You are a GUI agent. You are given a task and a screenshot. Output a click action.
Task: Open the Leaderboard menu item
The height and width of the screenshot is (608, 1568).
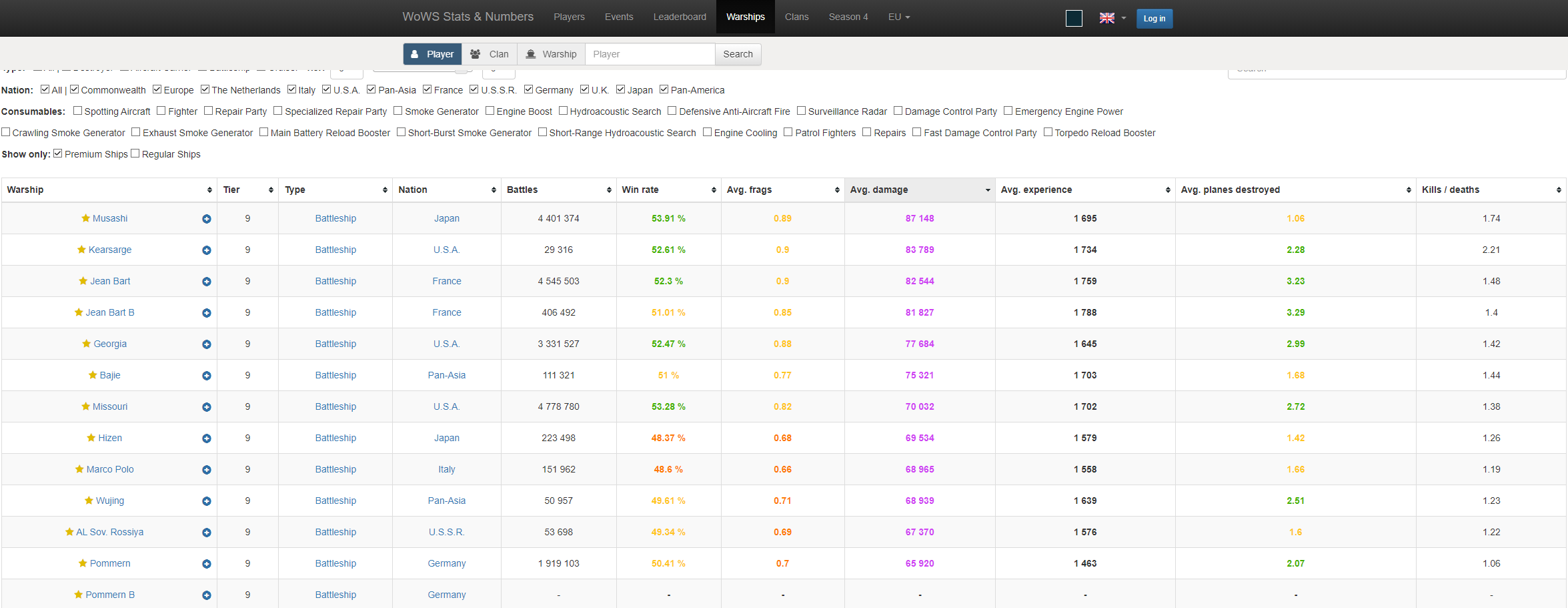point(679,17)
